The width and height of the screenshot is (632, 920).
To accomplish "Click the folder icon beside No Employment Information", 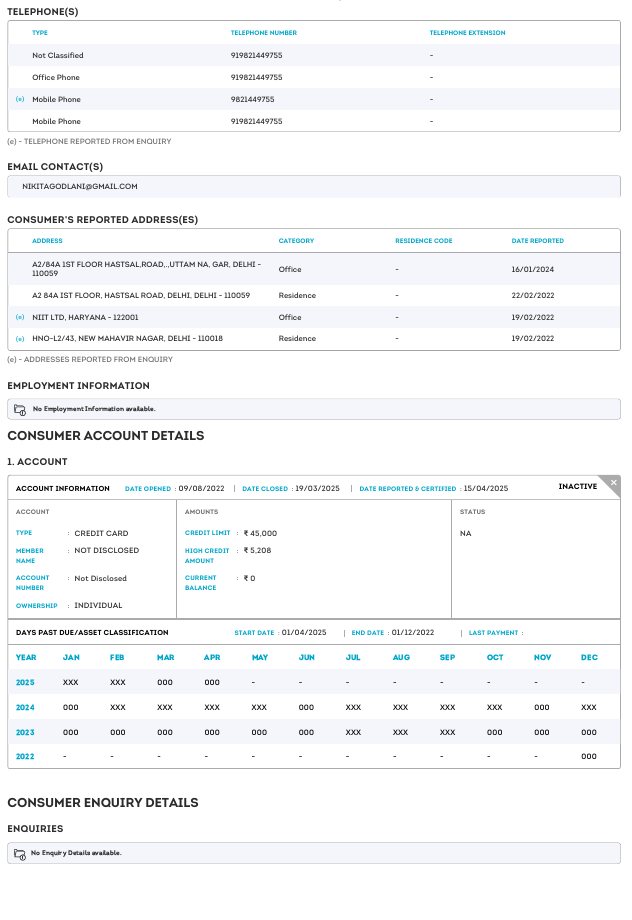I will [x=21, y=409].
